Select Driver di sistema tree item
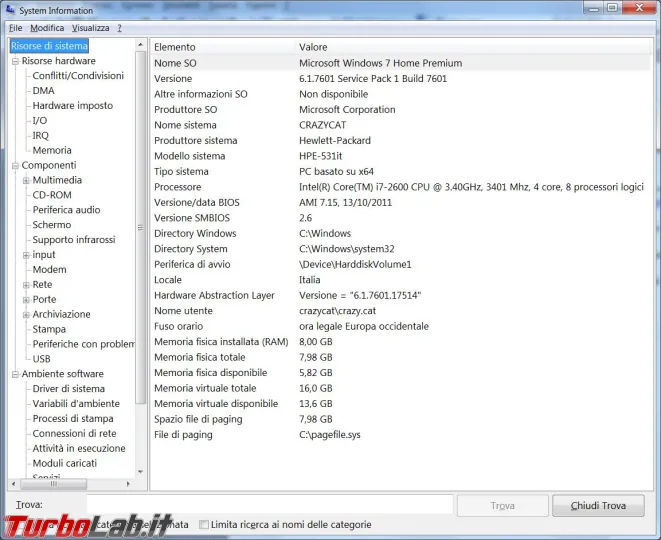Viewport: 661px width, 540px height. click(68, 389)
